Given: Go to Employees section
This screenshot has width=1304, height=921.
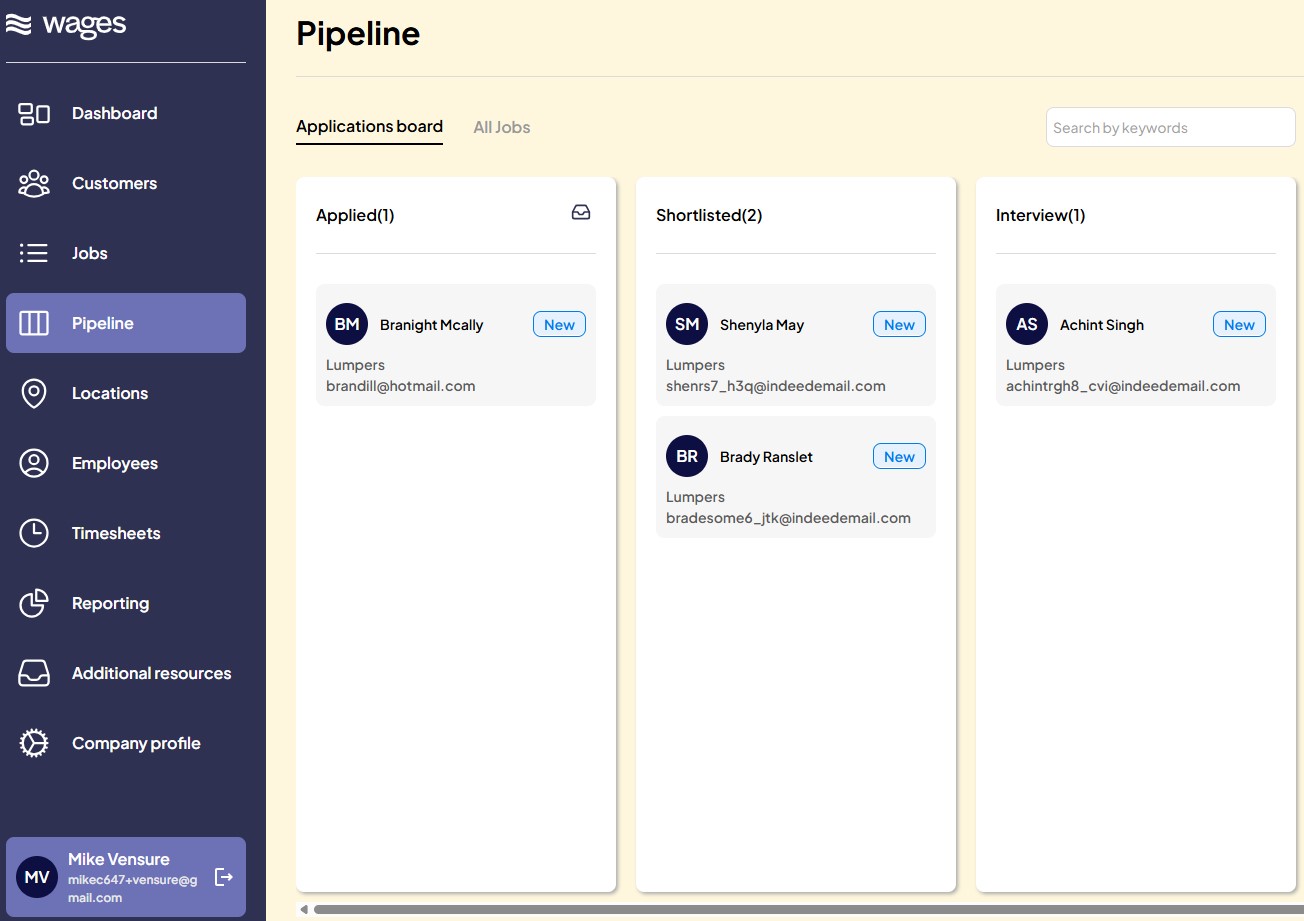Looking at the screenshot, I should (x=126, y=464).
